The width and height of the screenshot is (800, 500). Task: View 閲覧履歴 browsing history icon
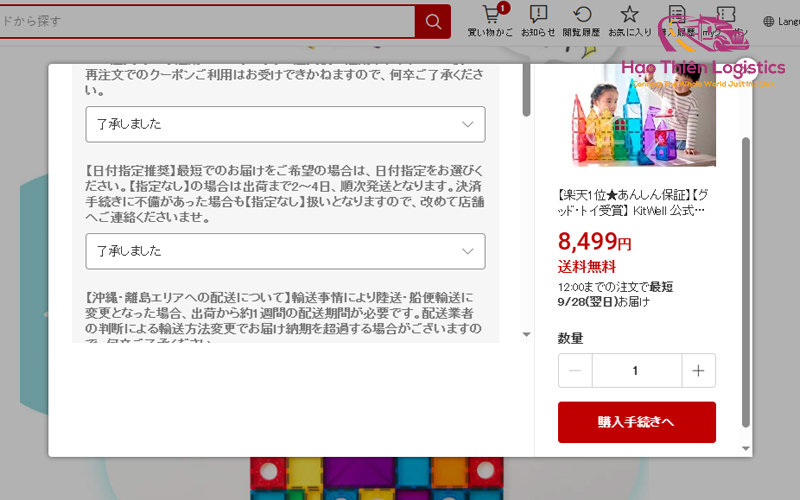click(x=582, y=14)
